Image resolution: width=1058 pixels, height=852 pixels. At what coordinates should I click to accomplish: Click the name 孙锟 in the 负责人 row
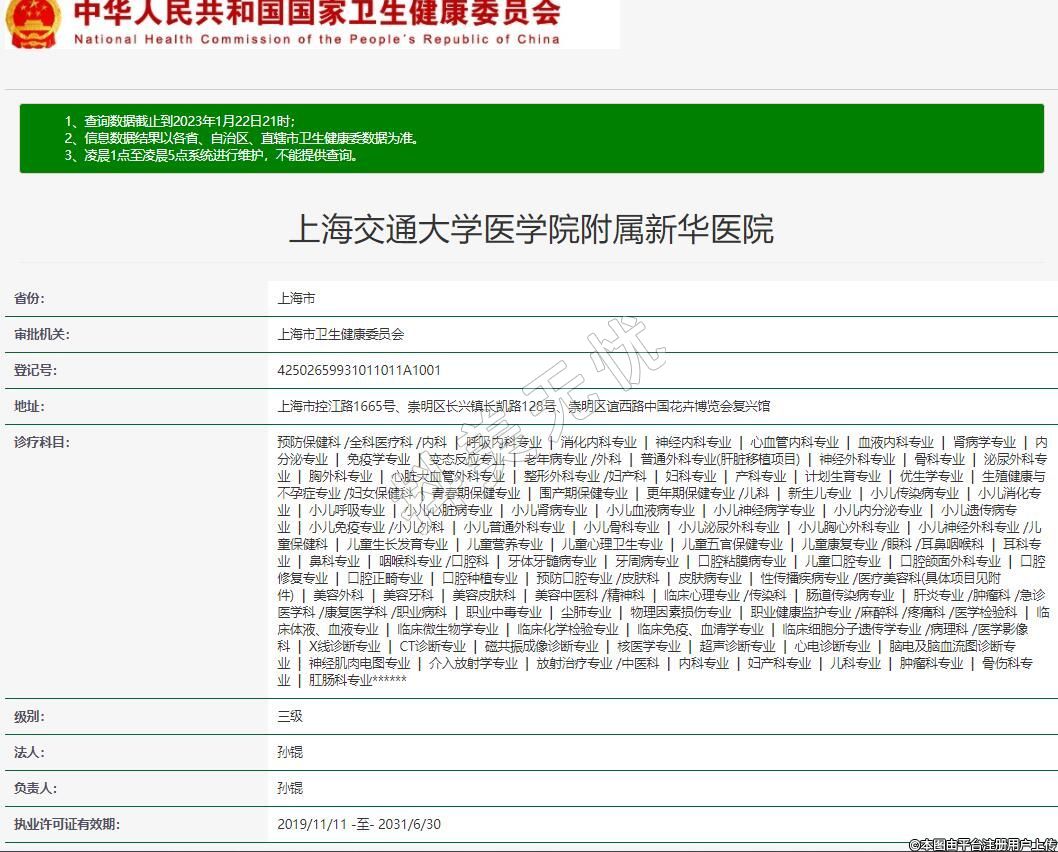289,788
